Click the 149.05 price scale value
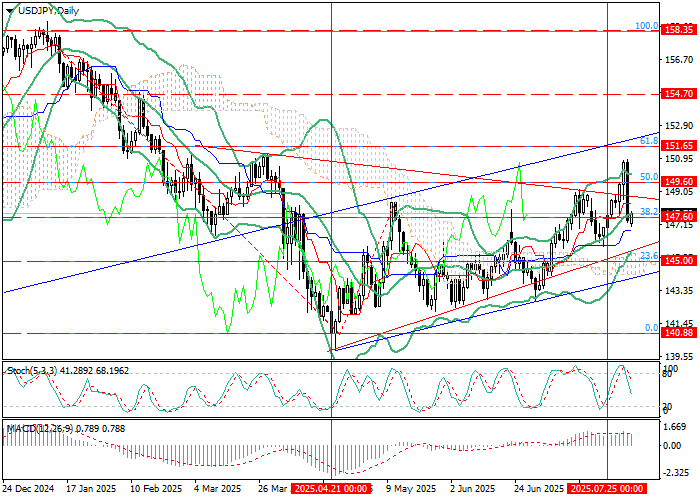The width and height of the screenshot is (700, 500). [x=680, y=192]
